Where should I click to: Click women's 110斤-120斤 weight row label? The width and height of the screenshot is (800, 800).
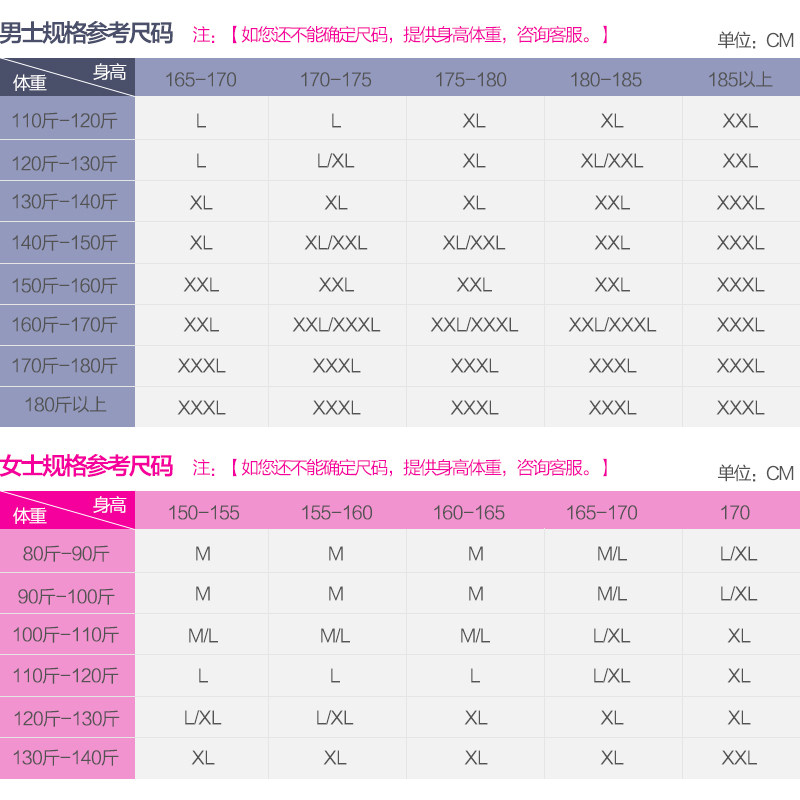pyautogui.click(x=65, y=676)
